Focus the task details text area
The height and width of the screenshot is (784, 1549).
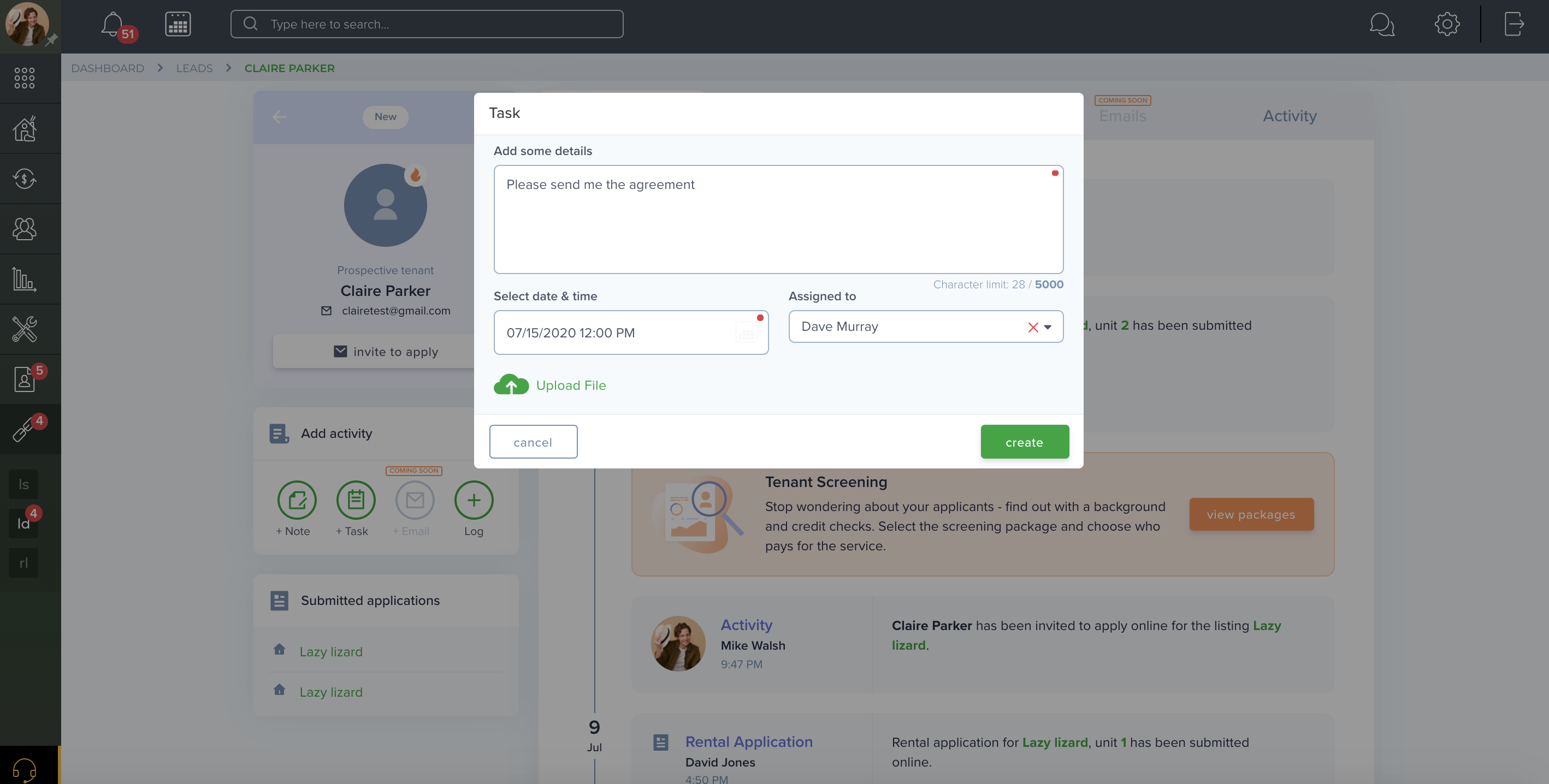pyautogui.click(x=778, y=219)
